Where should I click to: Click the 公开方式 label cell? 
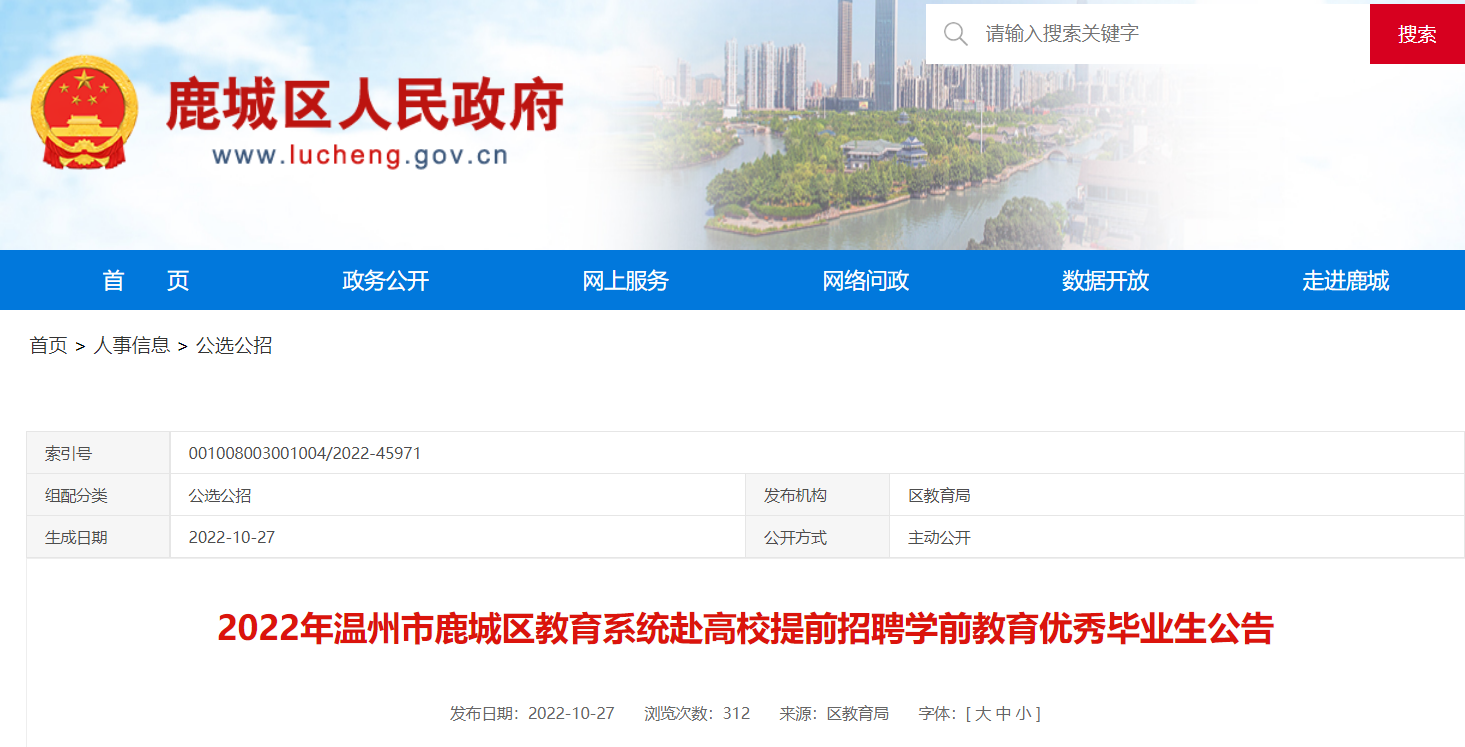tap(817, 538)
